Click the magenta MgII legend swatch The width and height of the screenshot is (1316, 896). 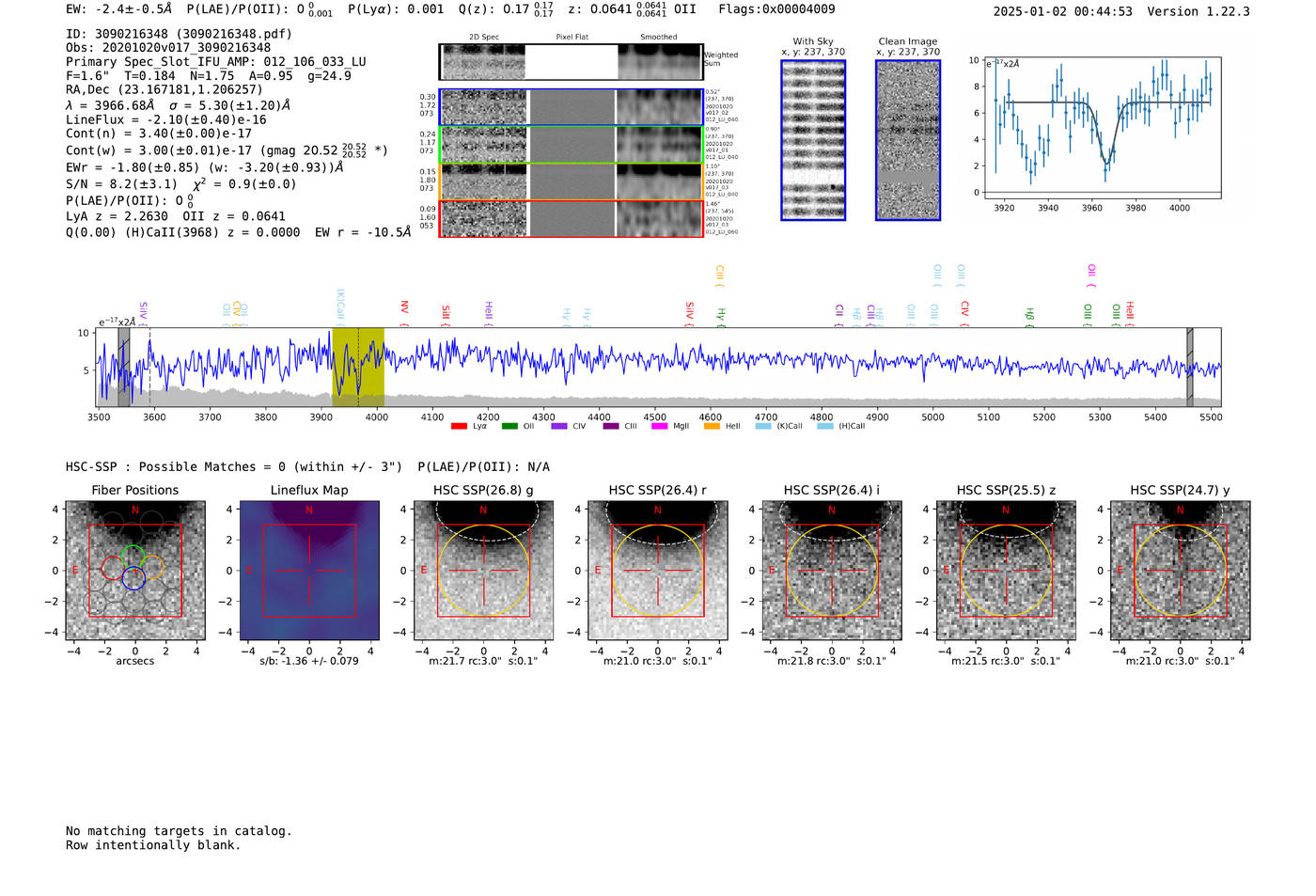[x=659, y=426]
